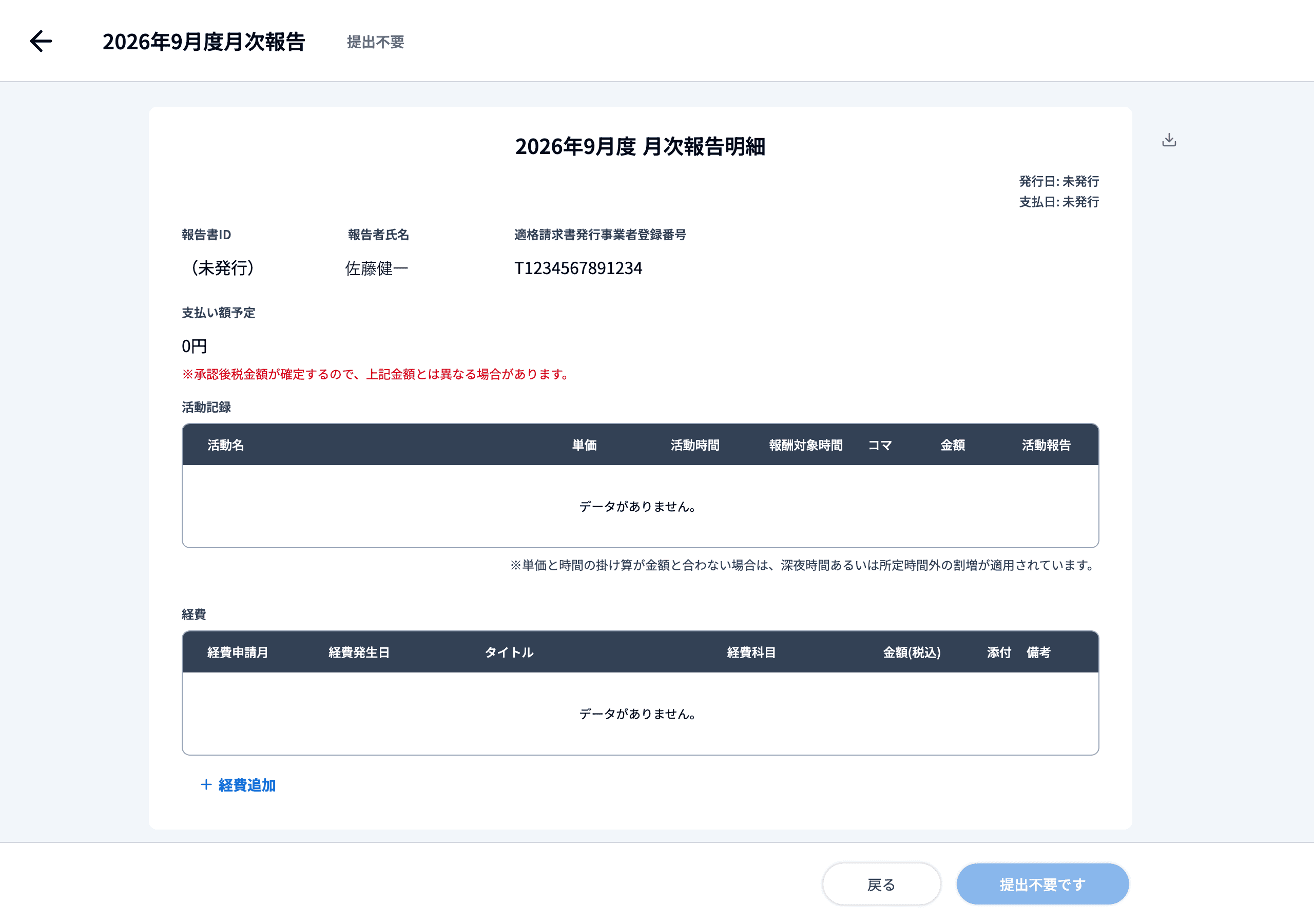Image resolution: width=1314 pixels, height=924 pixels.
Task: Download the monthly report via download icon
Action: coord(1169,140)
